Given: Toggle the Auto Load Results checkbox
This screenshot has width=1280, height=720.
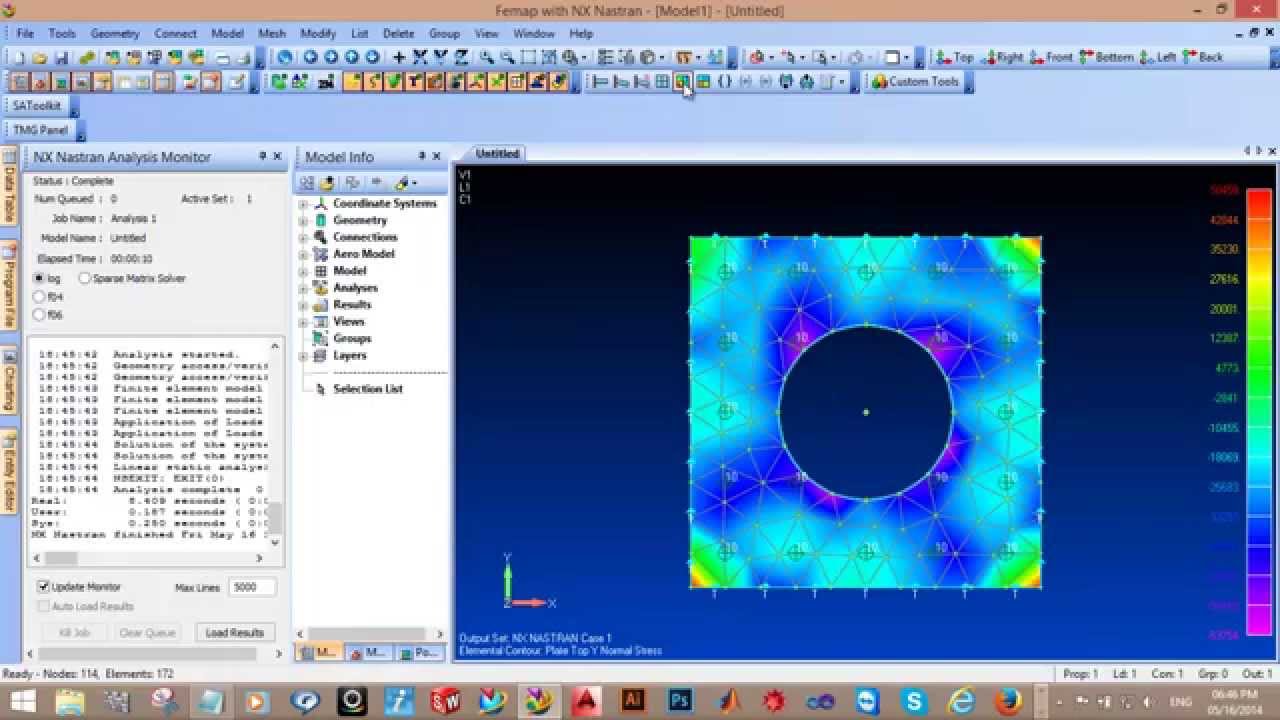Looking at the screenshot, I should 43,606.
